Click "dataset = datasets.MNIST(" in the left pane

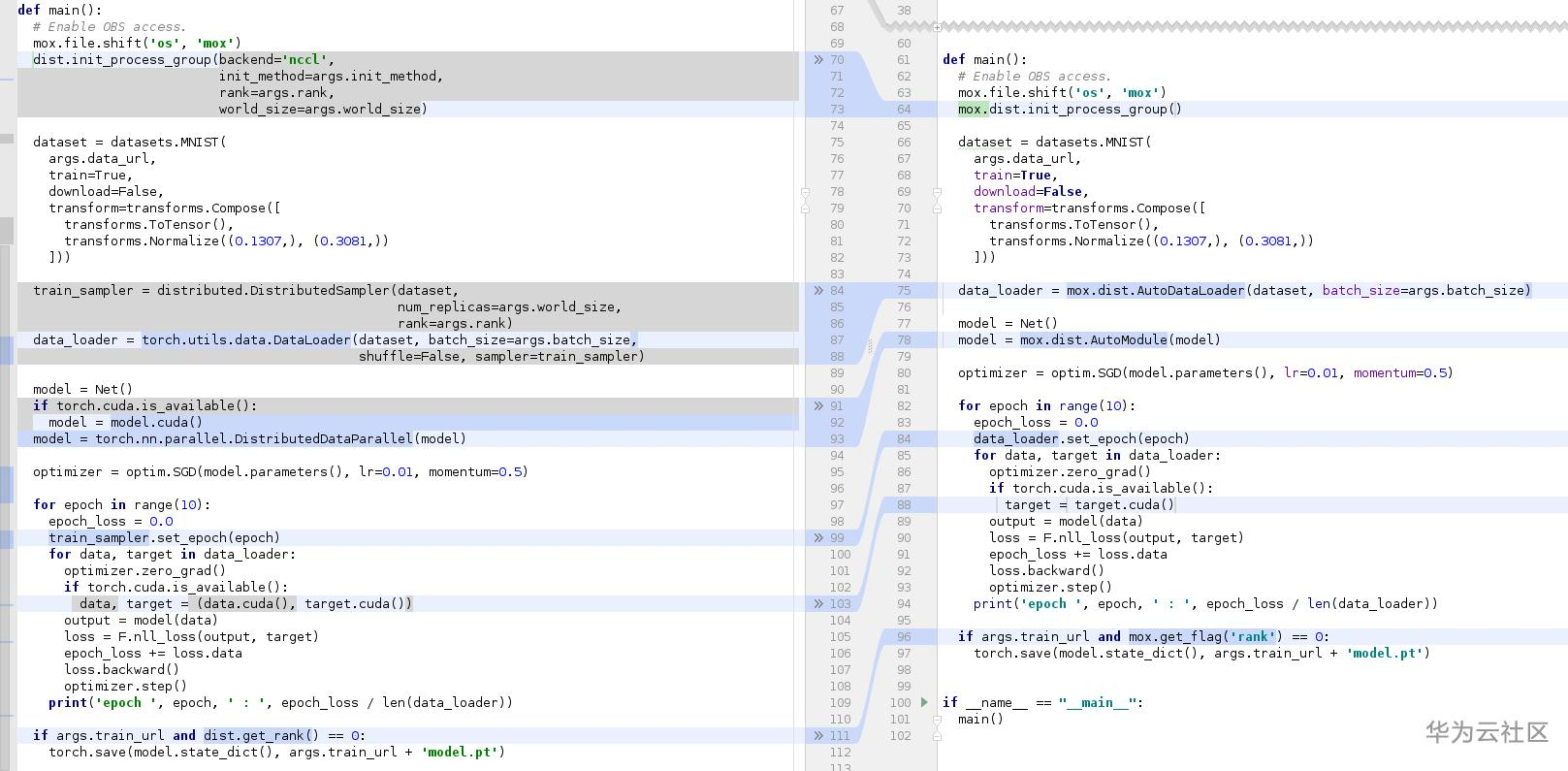click(x=129, y=143)
